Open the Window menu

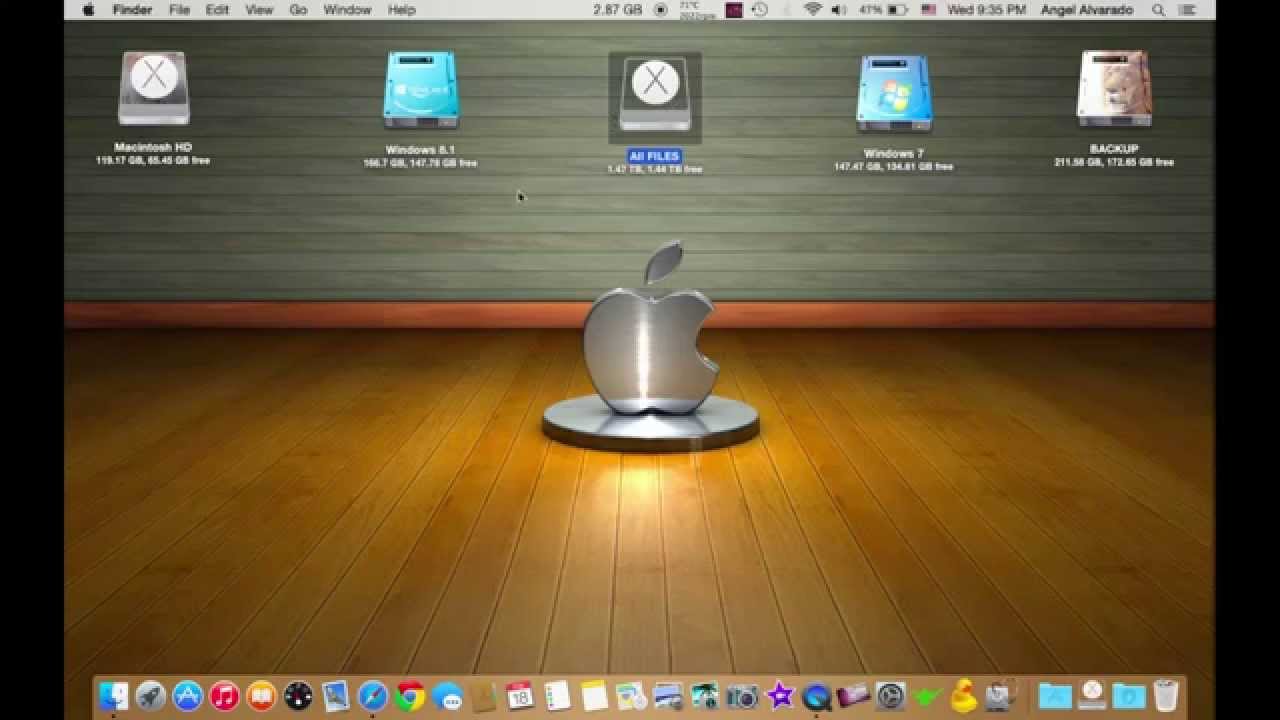pyautogui.click(x=347, y=10)
